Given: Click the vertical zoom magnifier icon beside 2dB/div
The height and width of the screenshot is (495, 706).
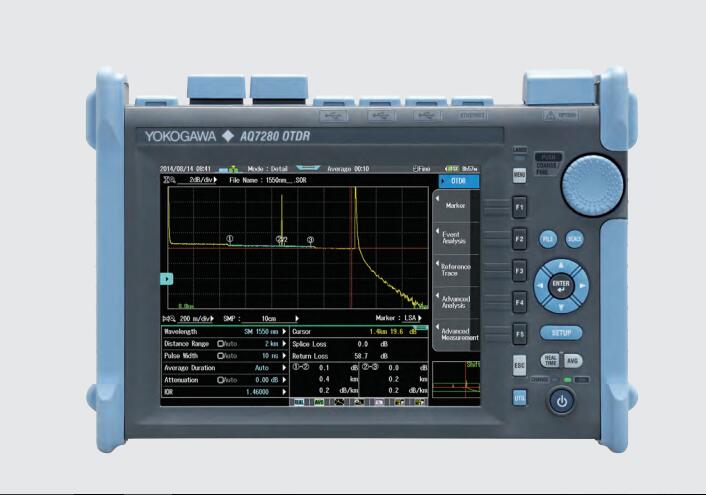Looking at the screenshot, I should (x=169, y=180).
